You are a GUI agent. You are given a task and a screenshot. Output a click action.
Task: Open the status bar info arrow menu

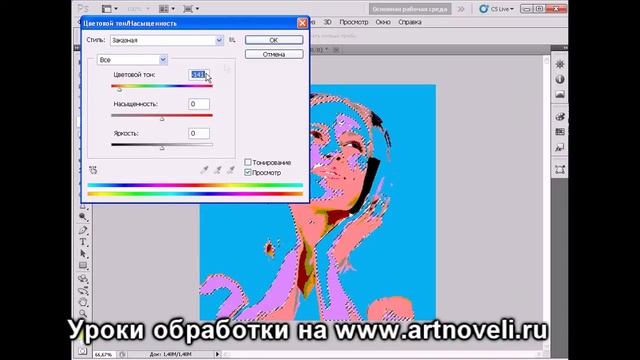(x=217, y=354)
